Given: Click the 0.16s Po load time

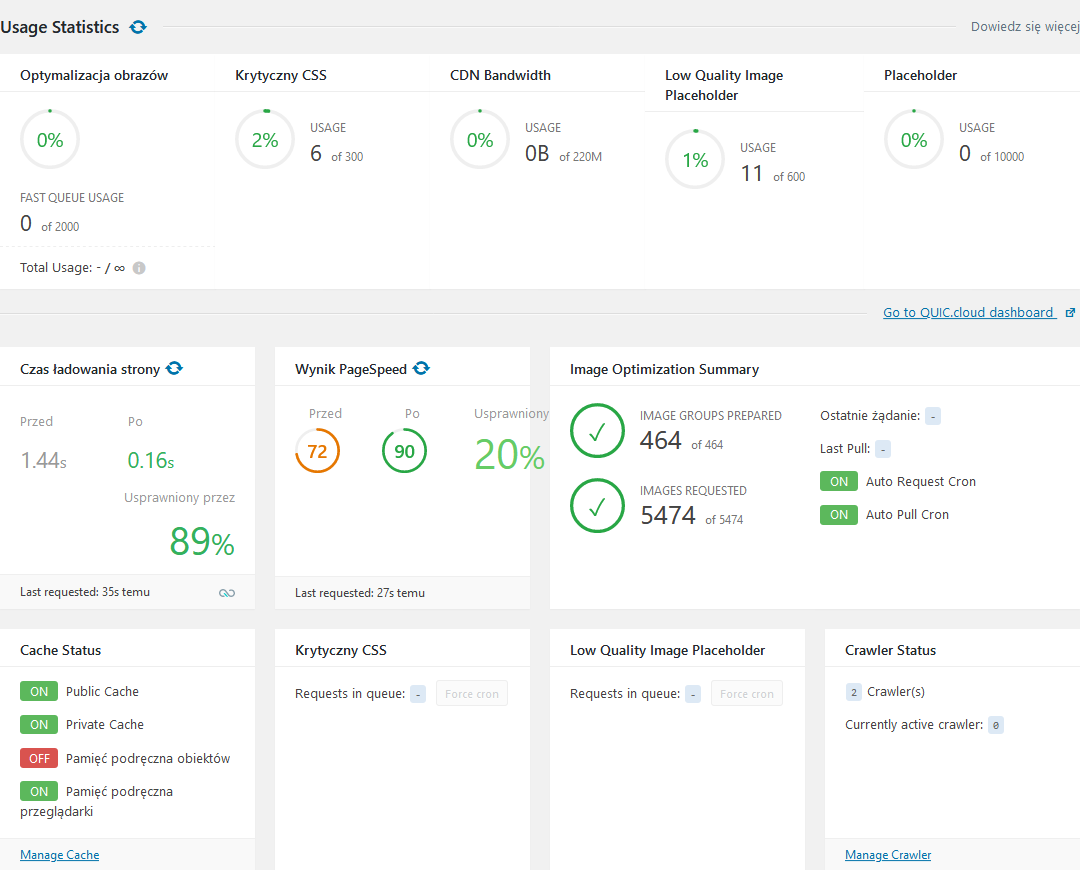Looking at the screenshot, I should click(x=151, y=460).
